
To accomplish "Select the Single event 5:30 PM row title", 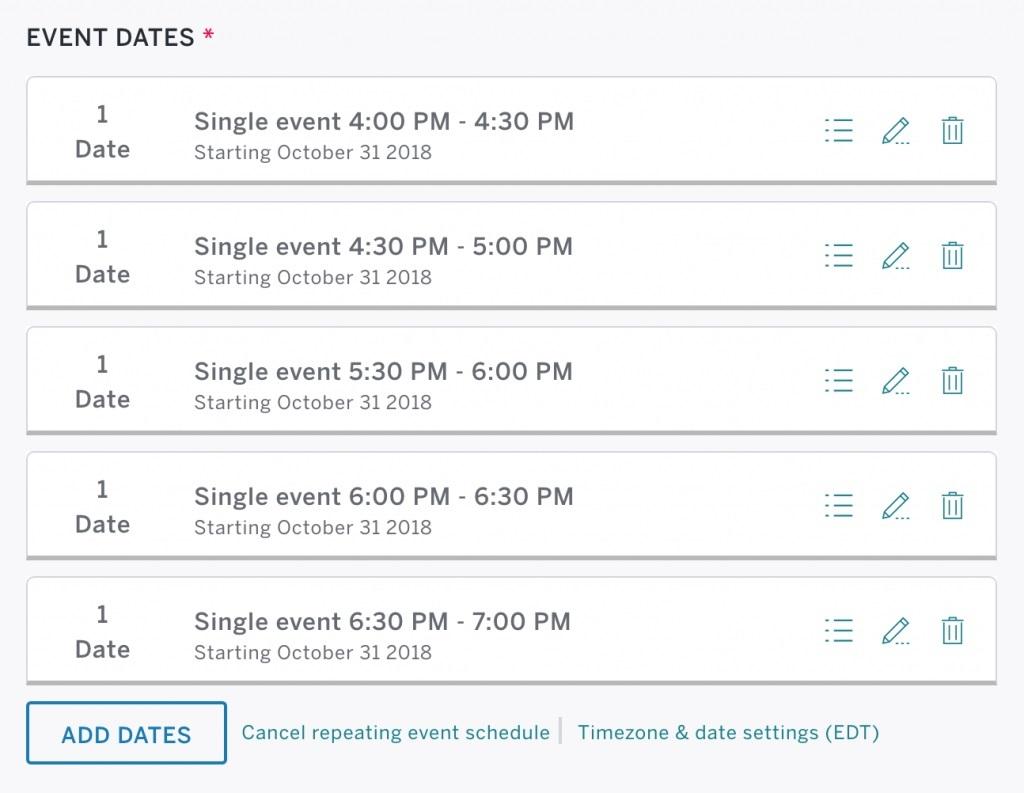I will (383, 372).
